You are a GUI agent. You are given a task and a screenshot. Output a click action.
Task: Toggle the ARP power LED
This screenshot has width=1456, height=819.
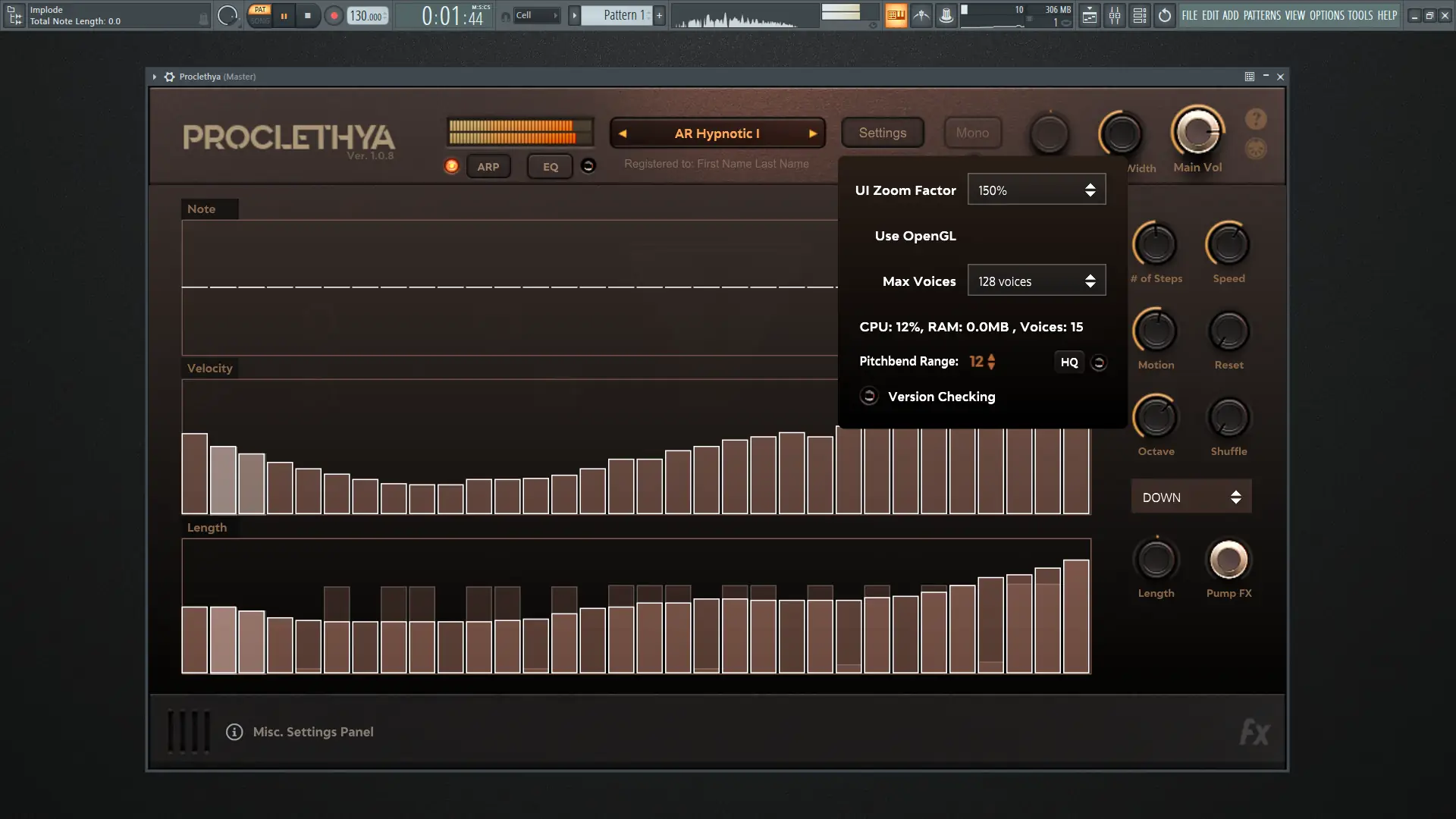click(x=451, y=166)
